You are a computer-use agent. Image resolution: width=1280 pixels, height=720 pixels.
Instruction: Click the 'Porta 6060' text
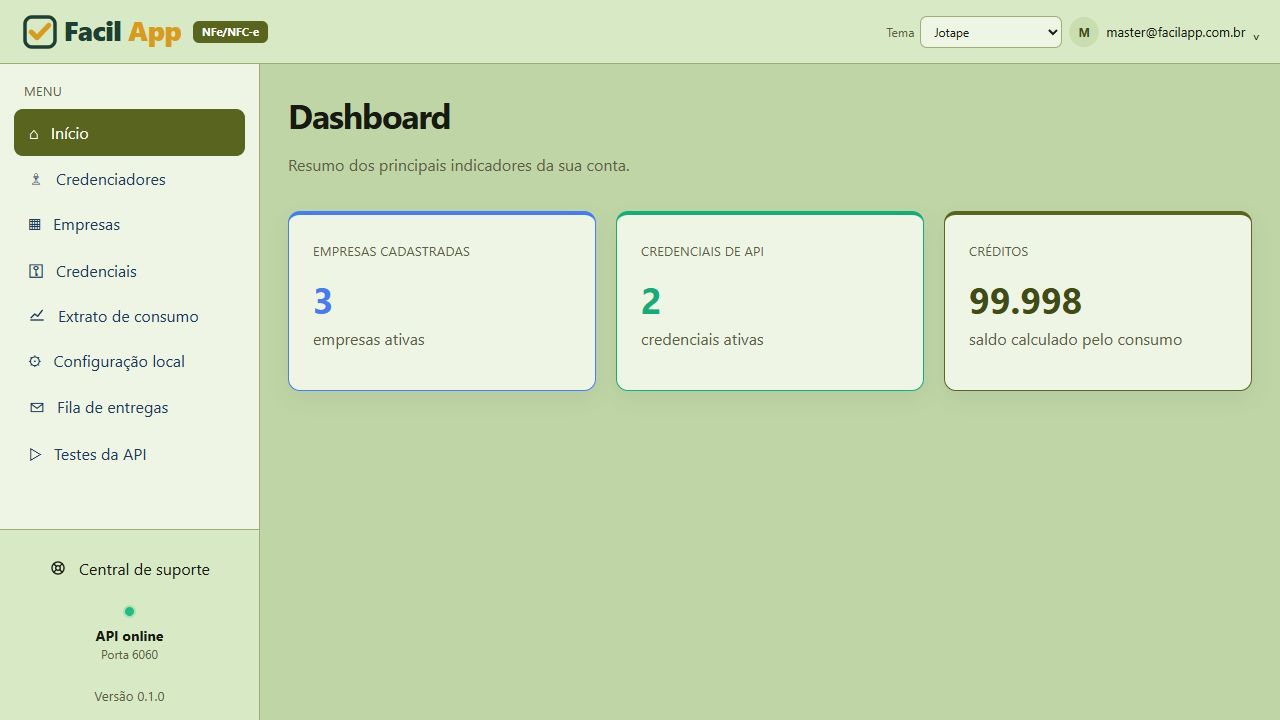click(129, 655)
